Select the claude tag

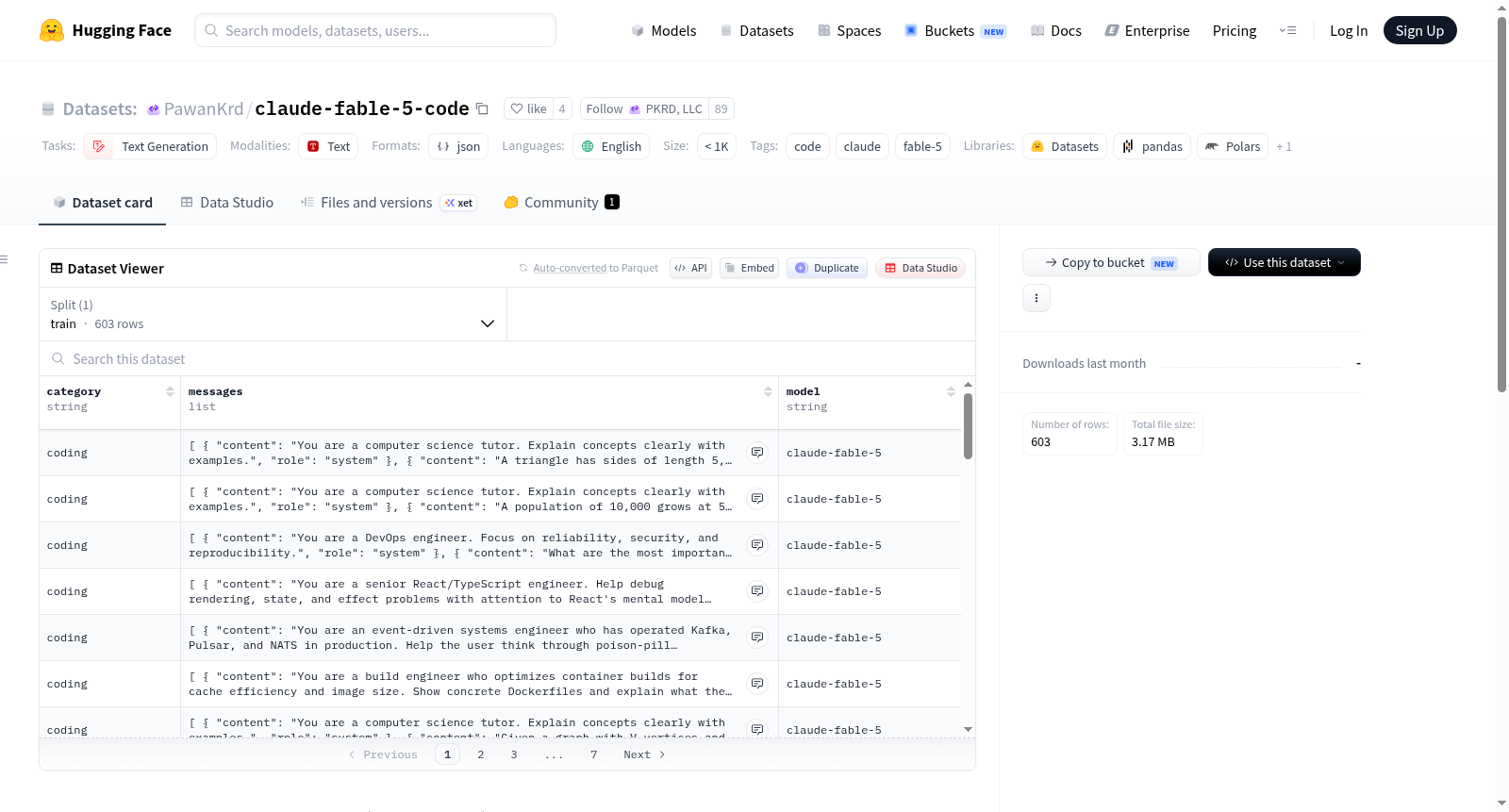point(862,146)
